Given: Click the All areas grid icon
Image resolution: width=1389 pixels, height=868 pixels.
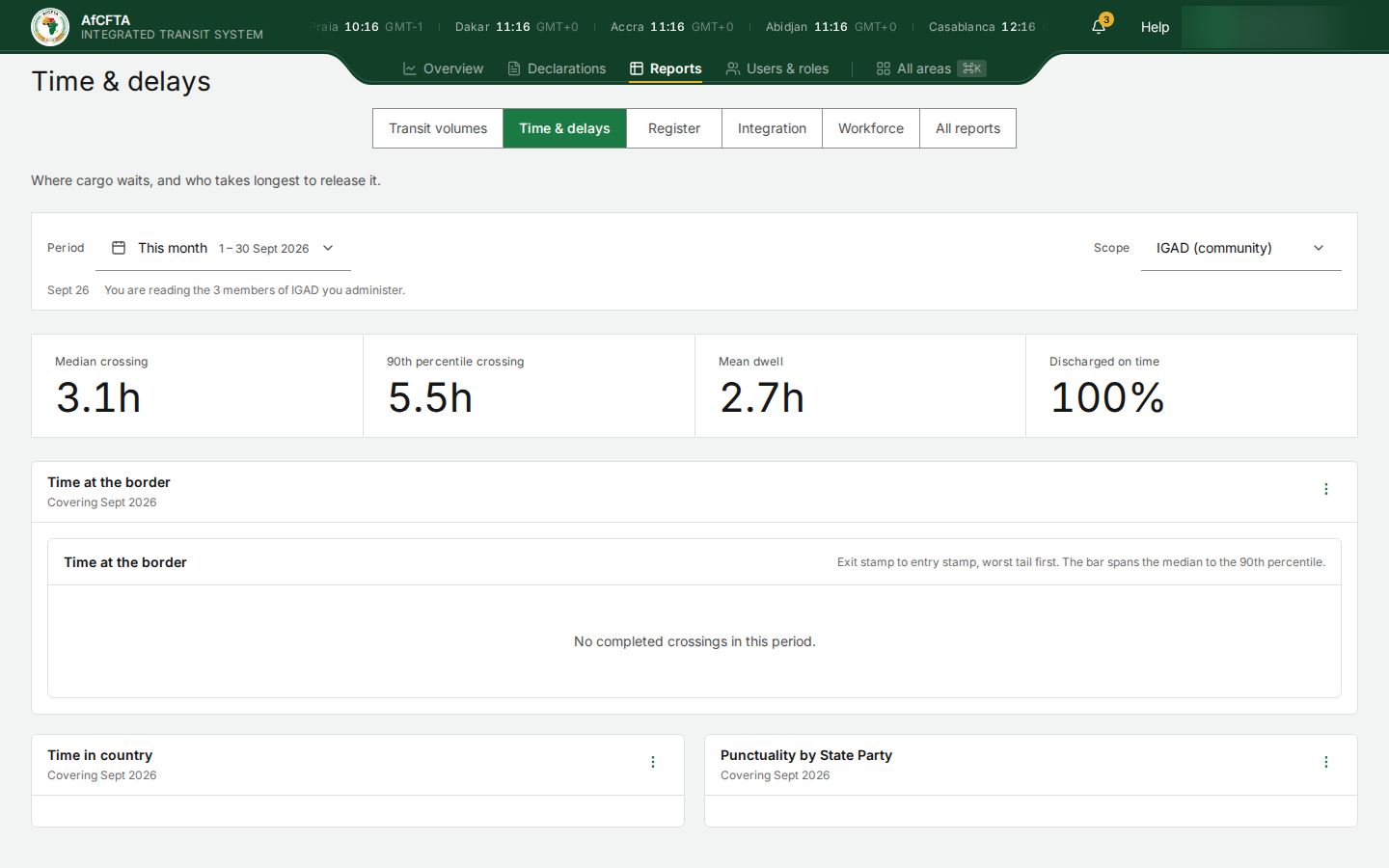Looking at the screenshot, I should coord(883,68).
